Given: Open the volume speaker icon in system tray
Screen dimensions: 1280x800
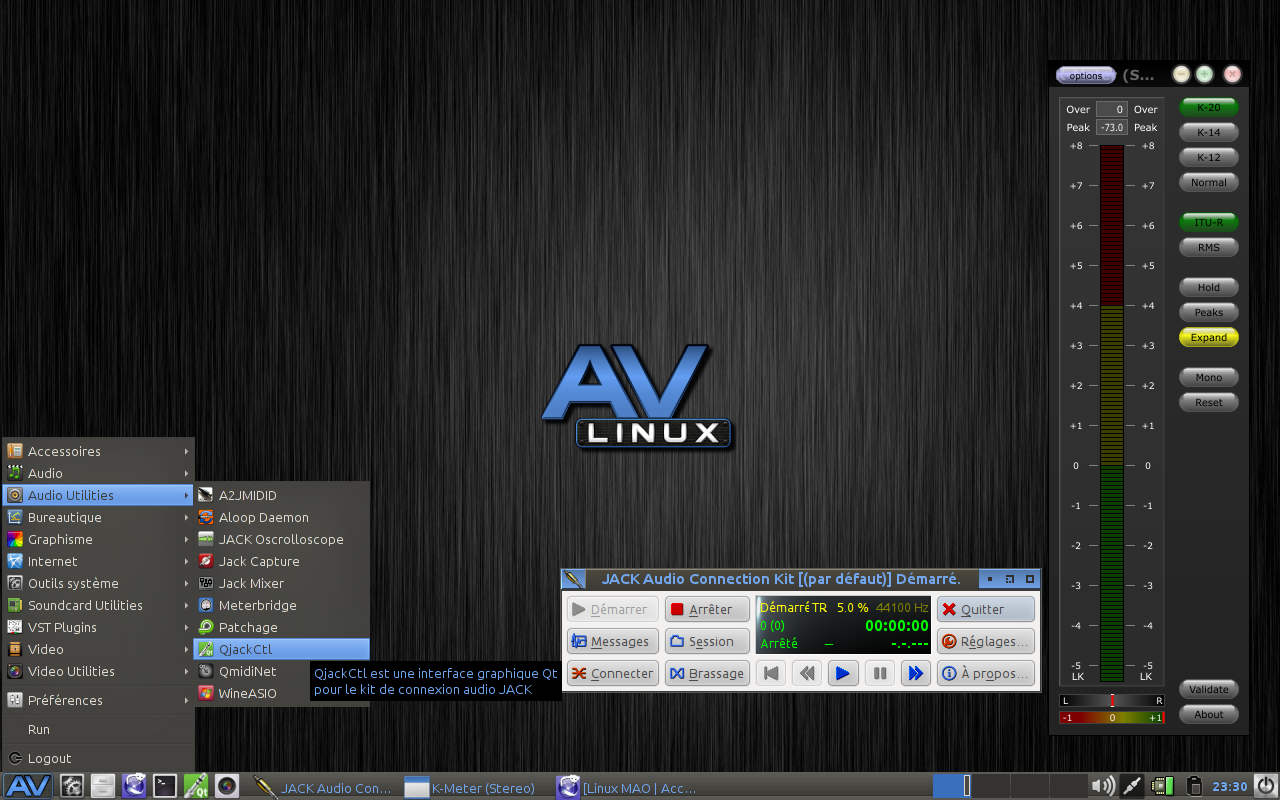Looking at the screenshot, I should [1103, 786].
